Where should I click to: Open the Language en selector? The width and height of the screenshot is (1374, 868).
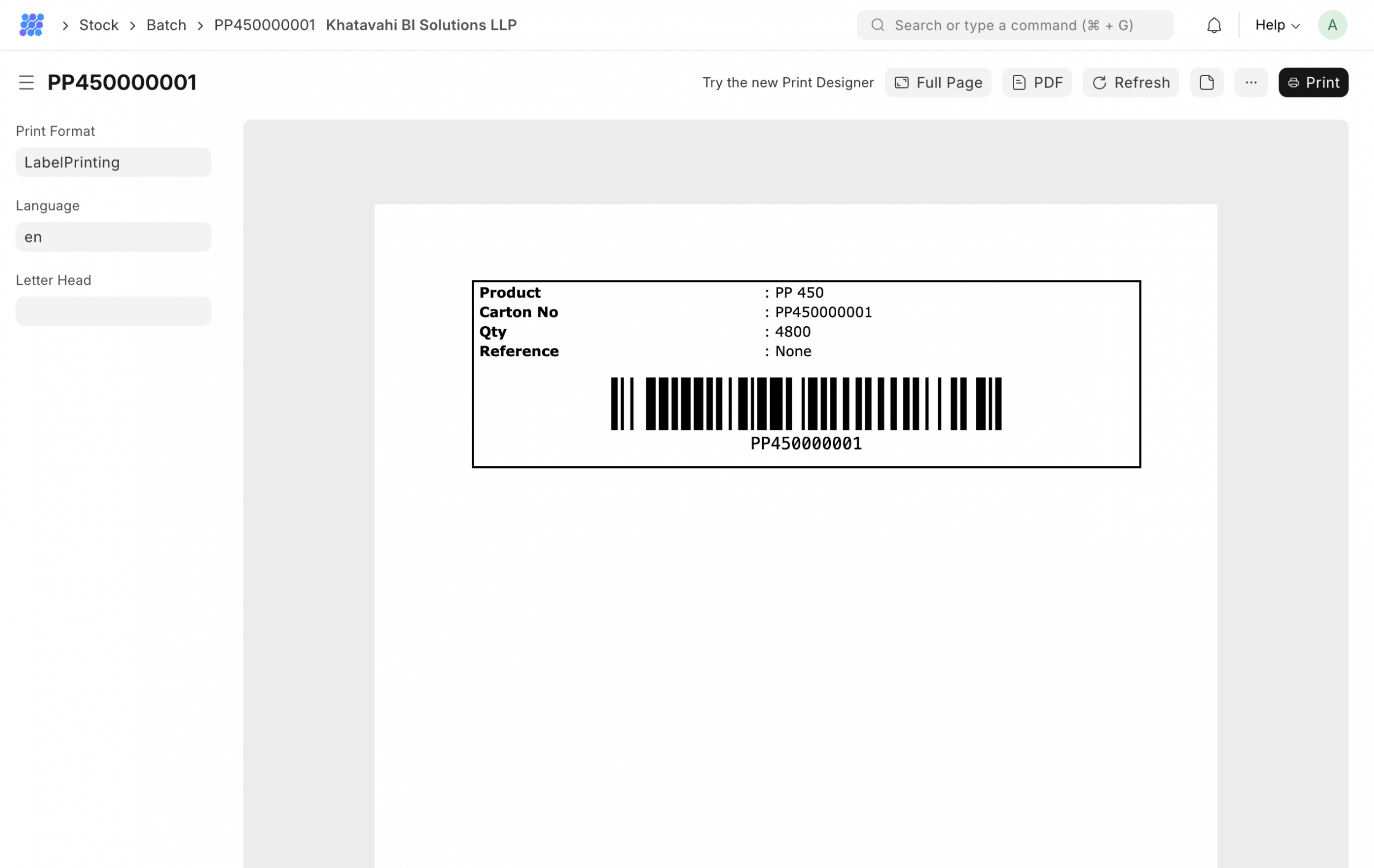point(113,237)
